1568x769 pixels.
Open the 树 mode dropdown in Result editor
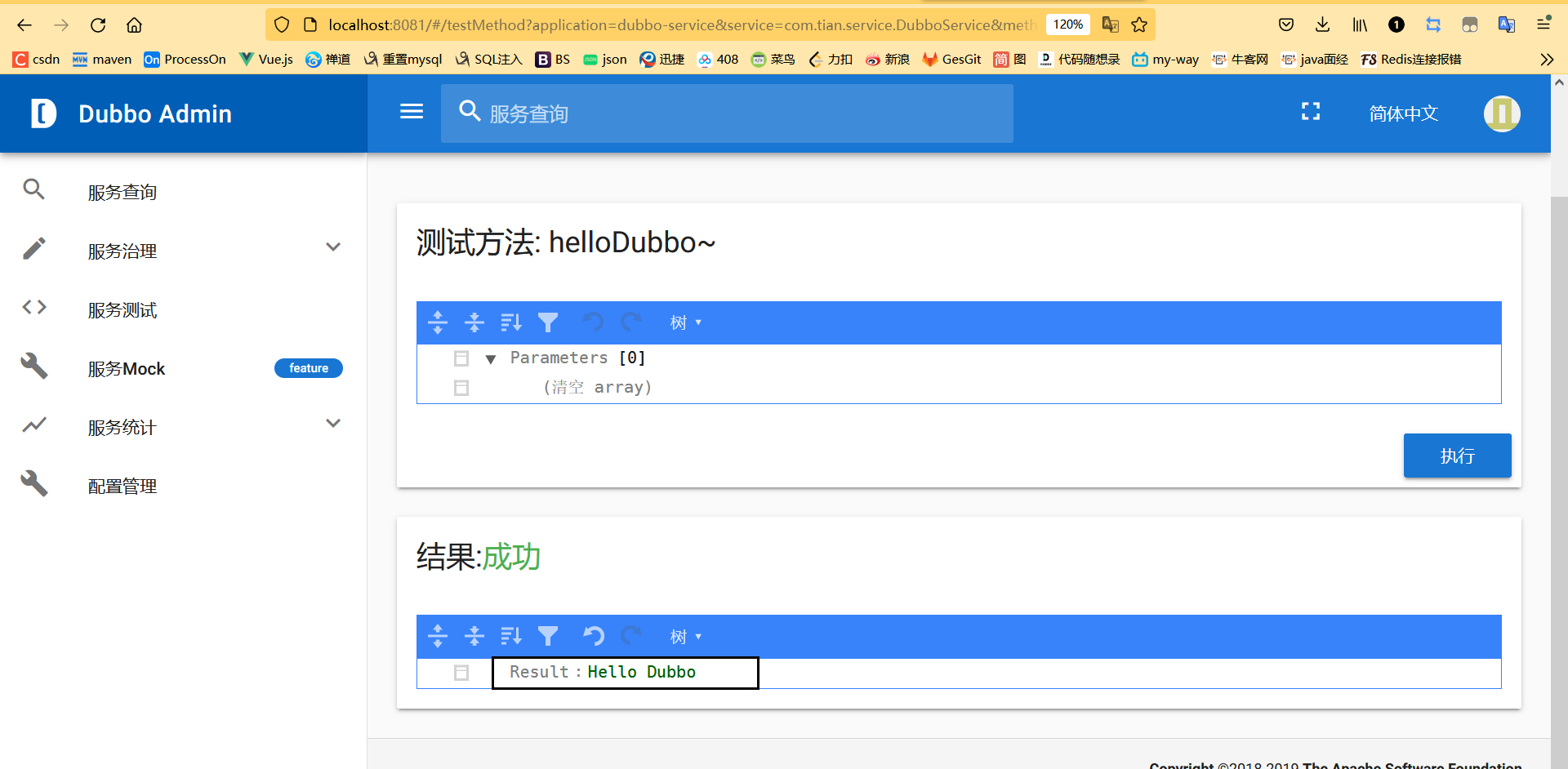pyautogui.click(x=686, y=636)
